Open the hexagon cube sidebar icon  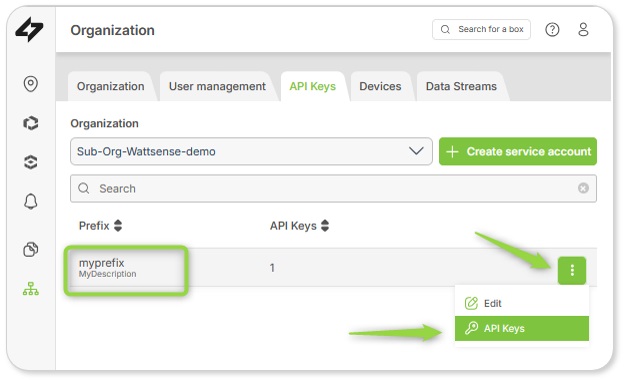coord(31,123)
